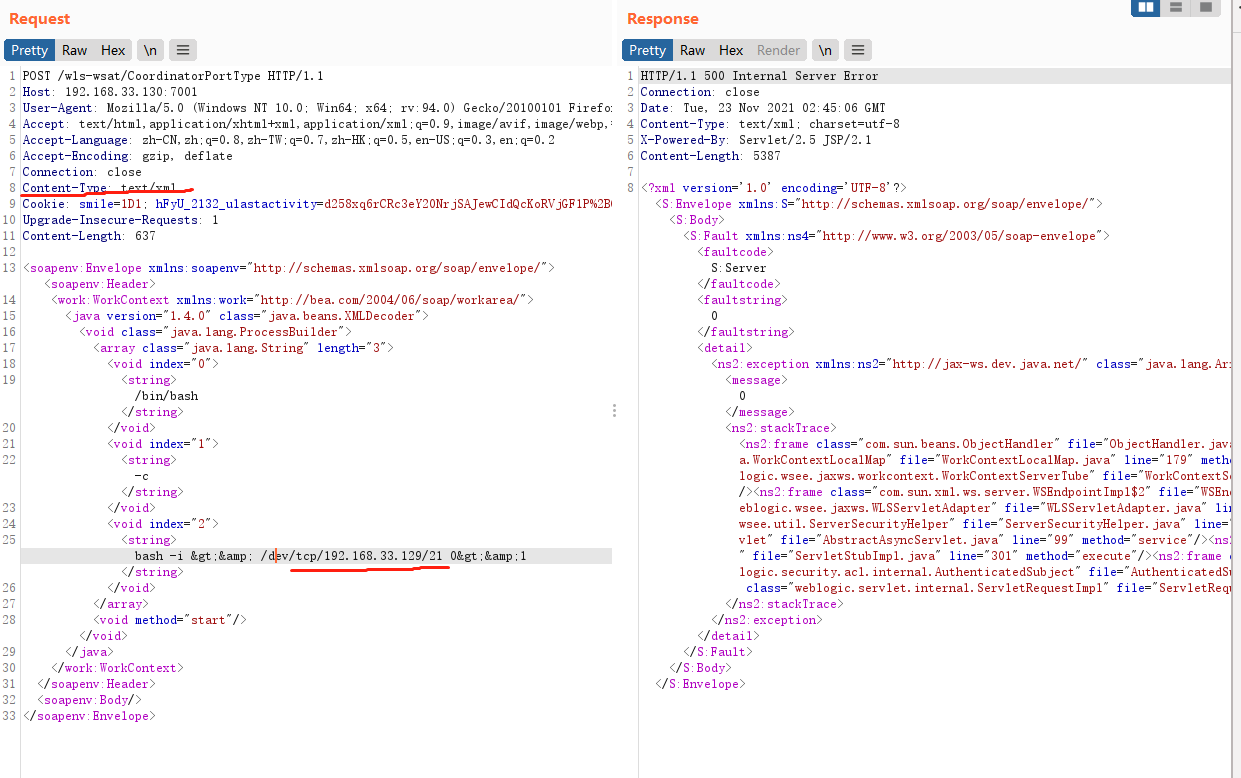Click the Request panel heading
The image size is (1241, 778).
[x=40, y=19]
